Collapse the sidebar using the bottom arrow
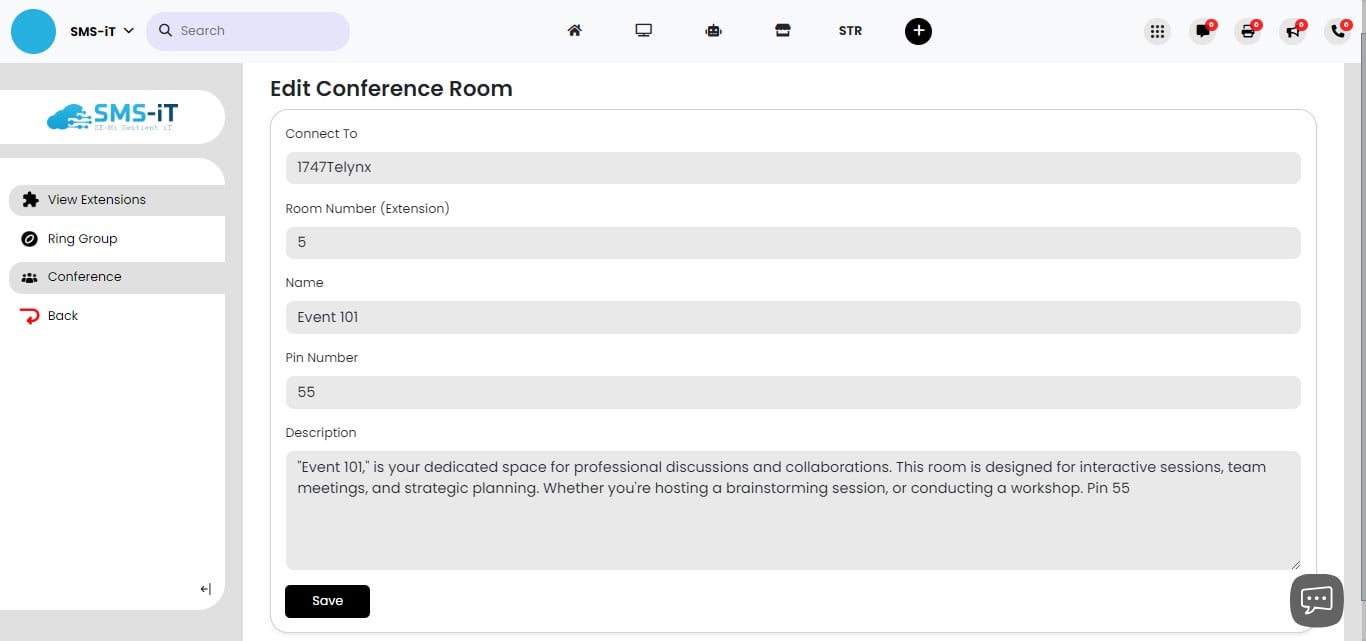The width and height of the screenshot is (1366, 641). point(204,589)
